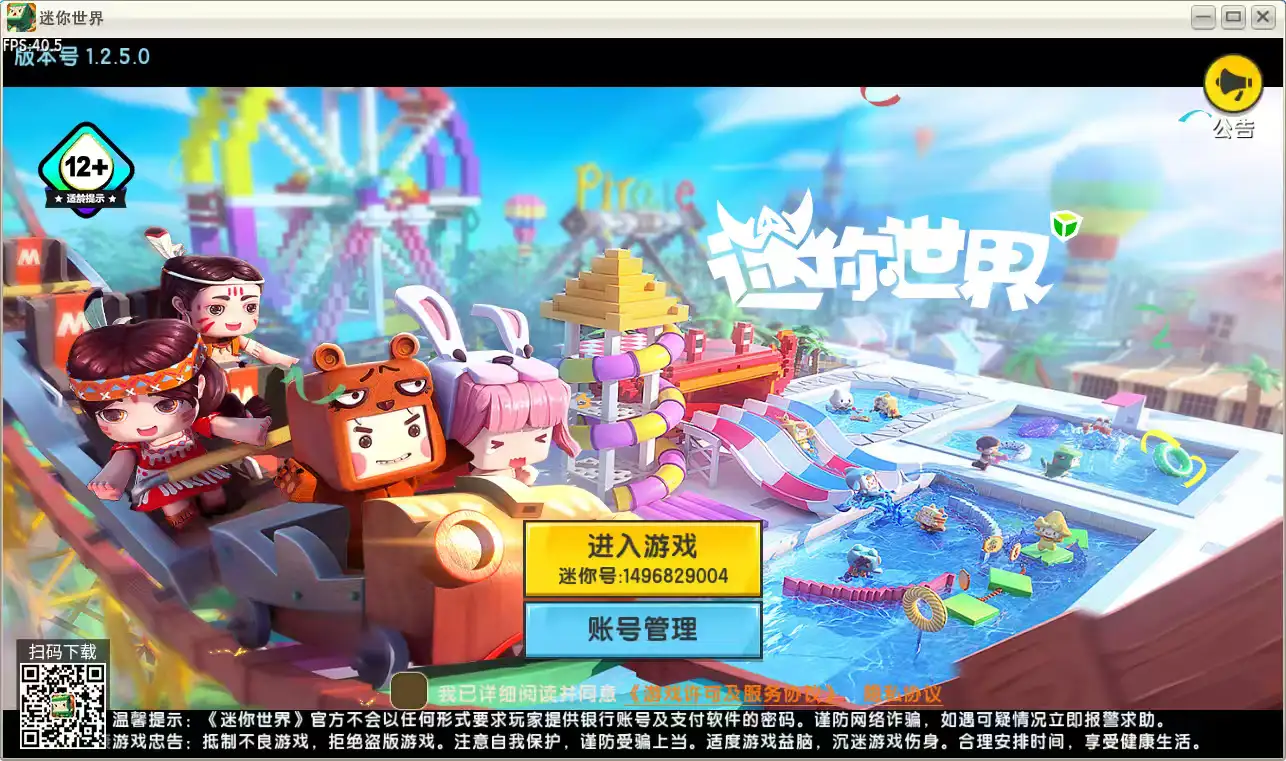This screenshot has height=761, width=1286.
Task: Close the 迷你世界 window
Action: click(x=1264, y=17)
